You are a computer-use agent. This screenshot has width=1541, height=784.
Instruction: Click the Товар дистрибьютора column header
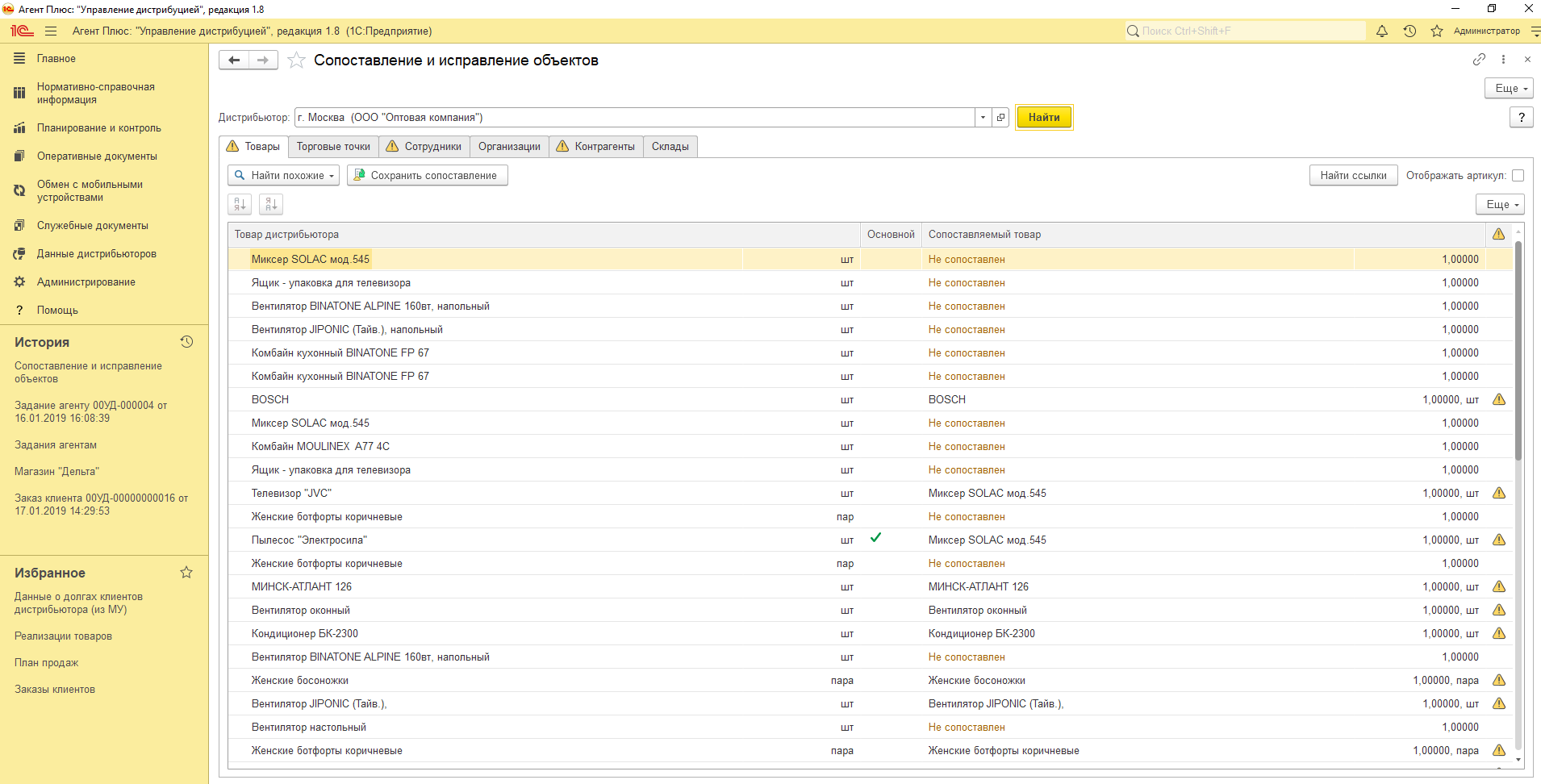click(544, 234)
